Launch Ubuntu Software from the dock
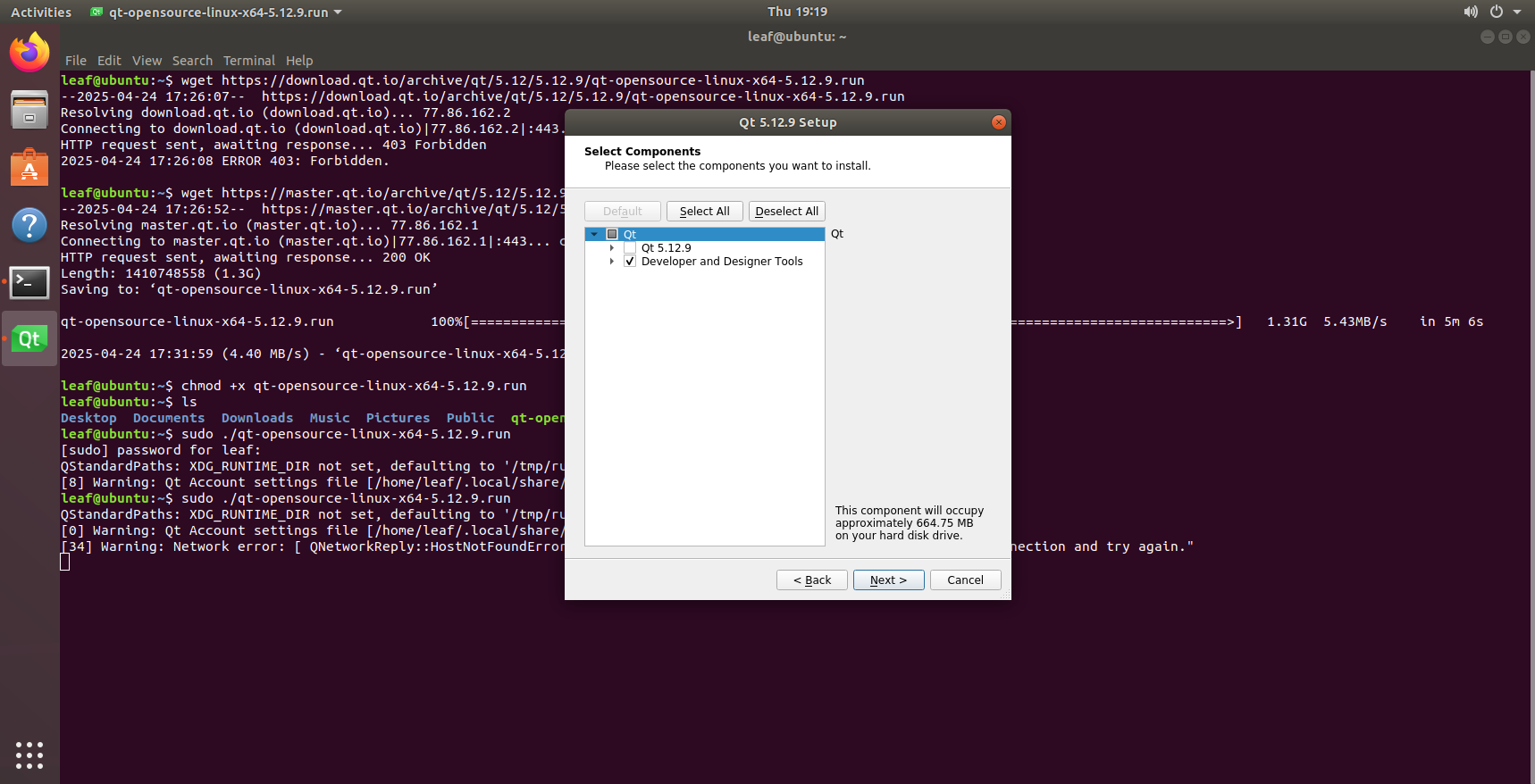Image resolution: width=1535 pixels, height=784 pixels. click(x=29, y=167)
